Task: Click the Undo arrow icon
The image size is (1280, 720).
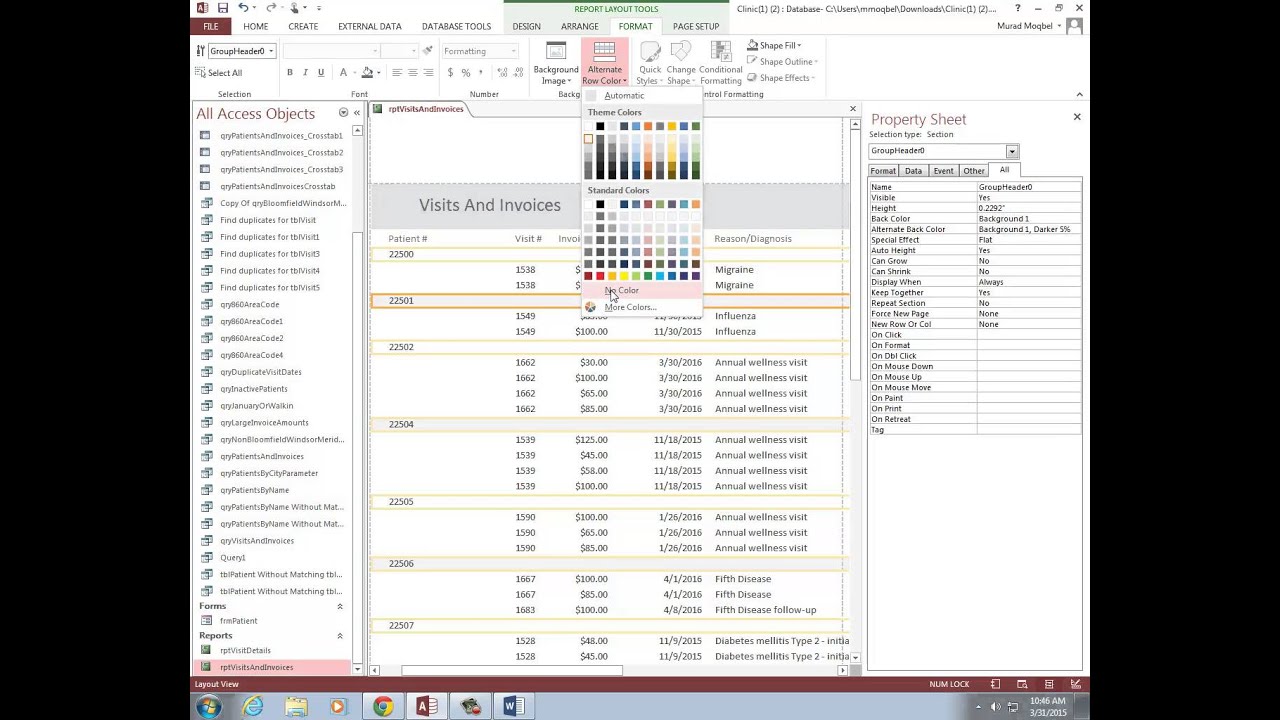Action: [243, 8]
